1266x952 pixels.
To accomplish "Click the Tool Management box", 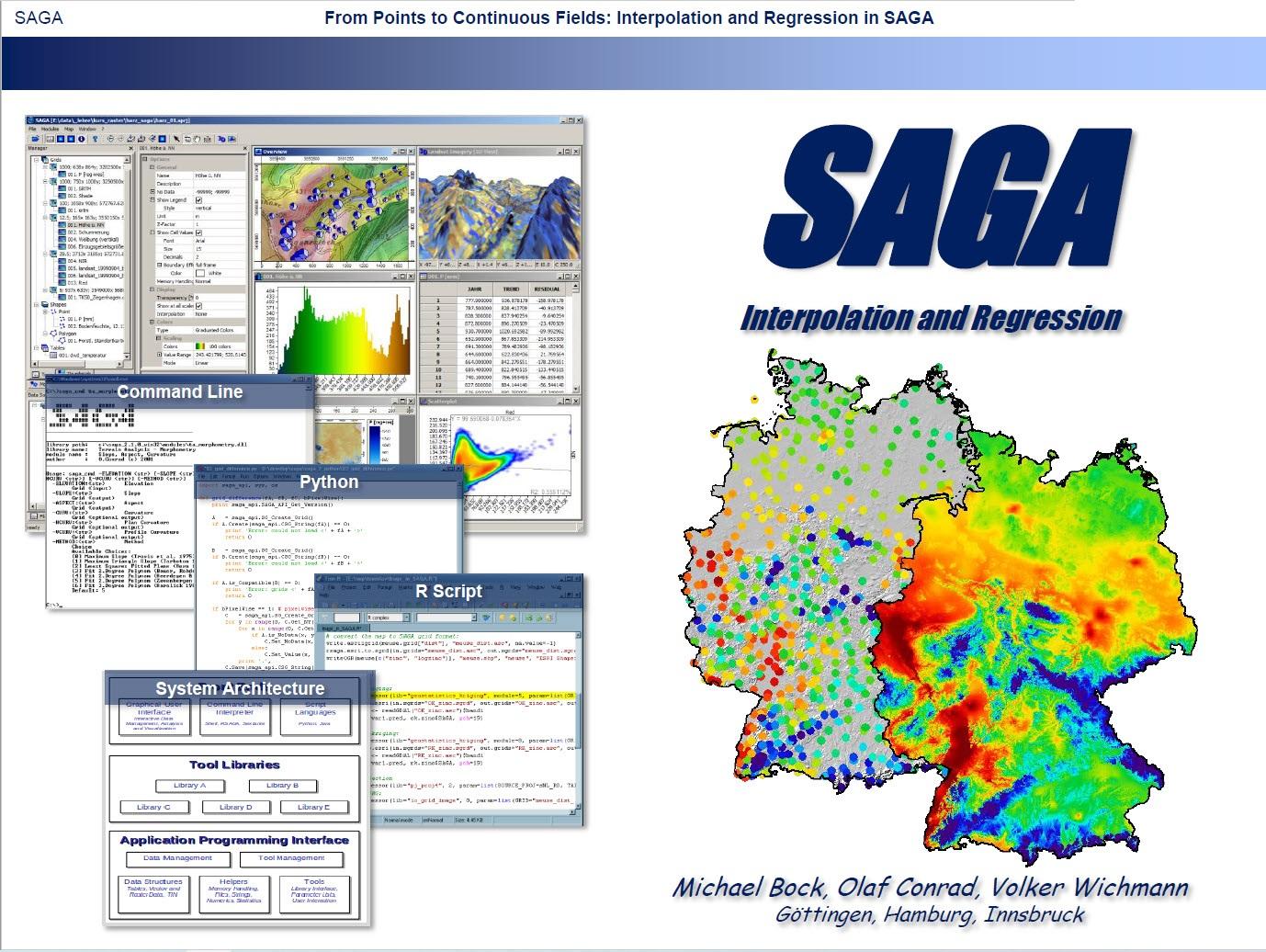I will [x=291, y=858].
